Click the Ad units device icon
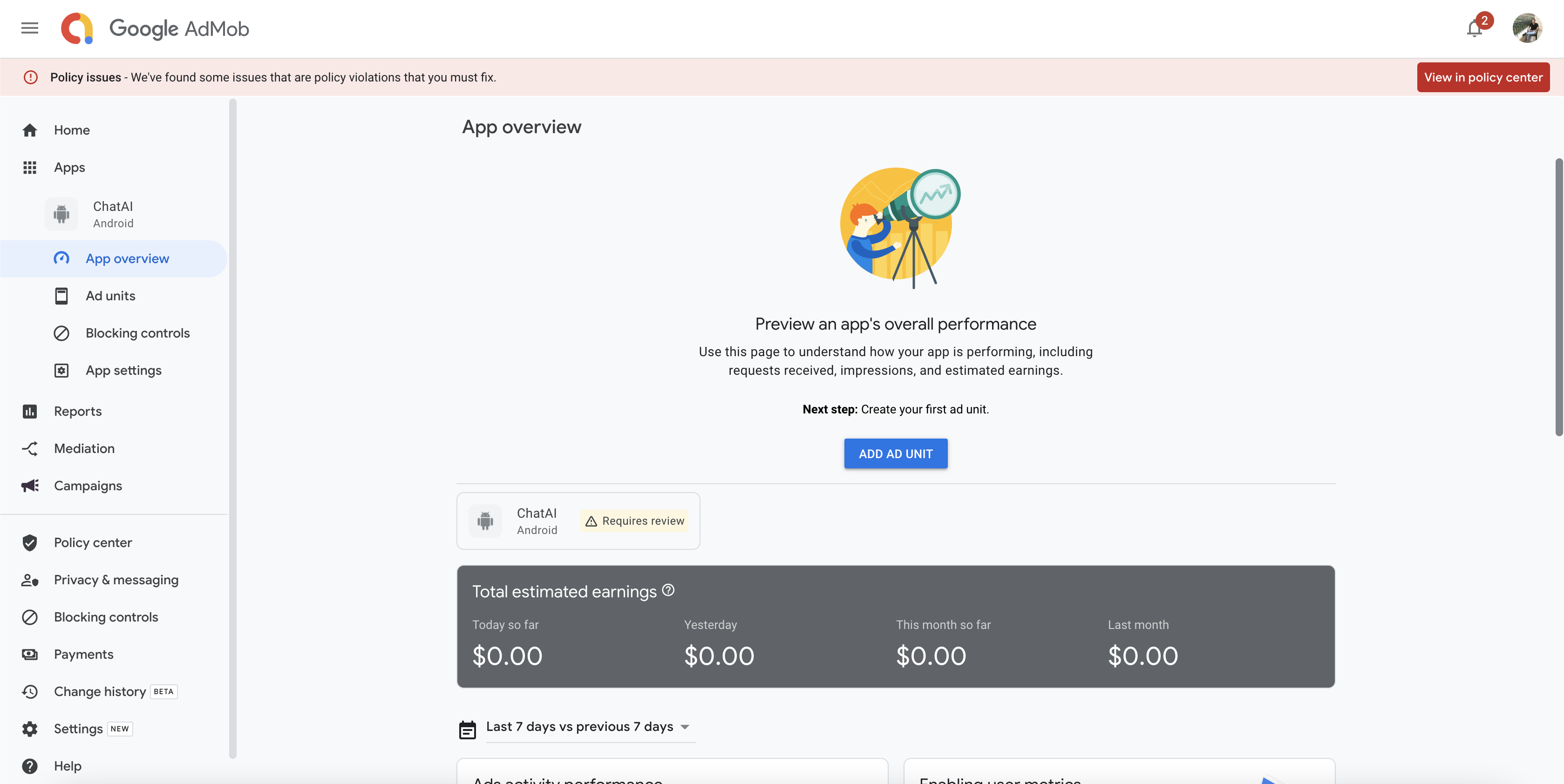The width and height of the screenshot is (1564, 784). (x=61, y=296)
